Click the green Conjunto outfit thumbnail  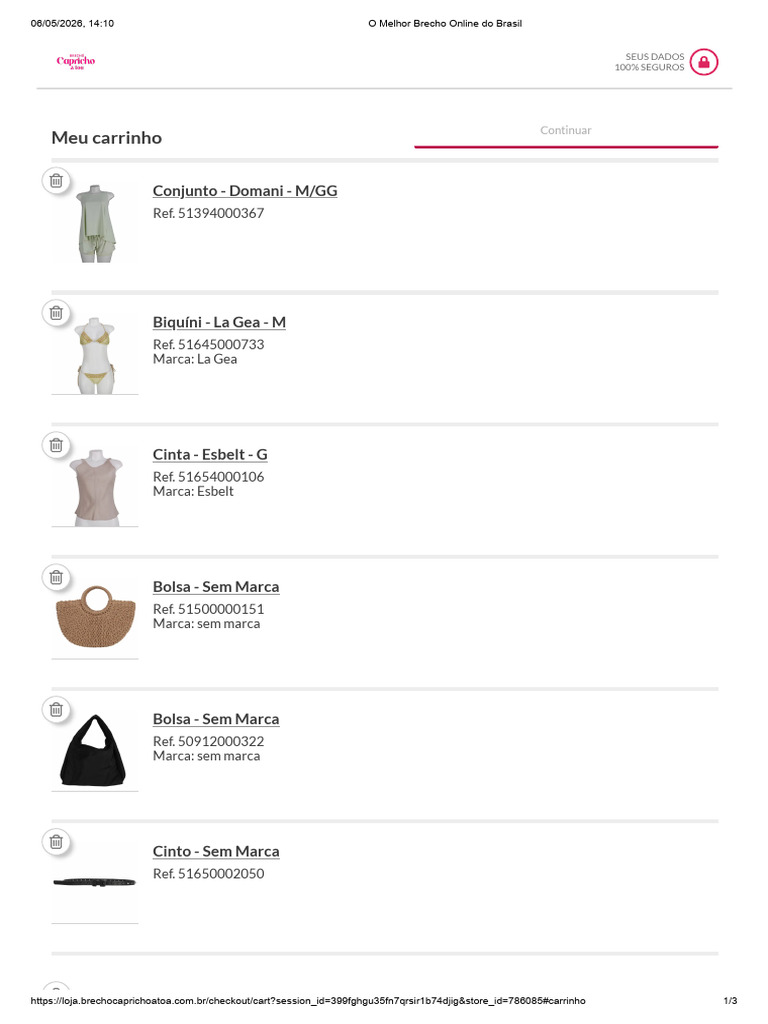96,223
